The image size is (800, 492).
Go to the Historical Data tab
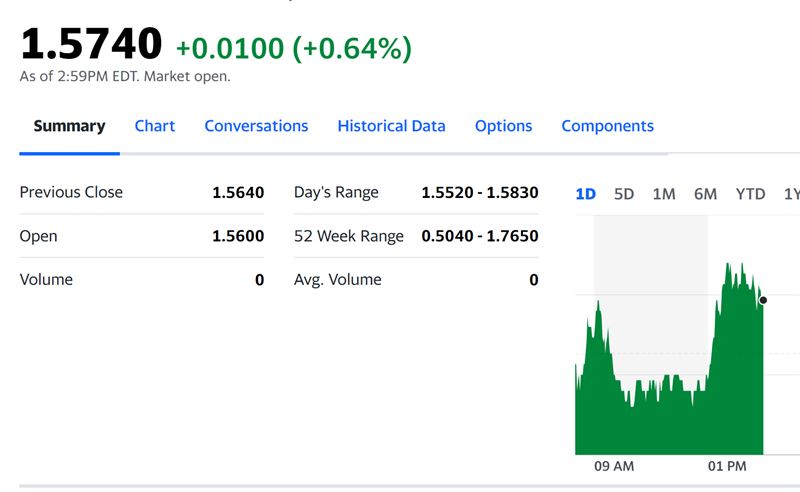tap(391, 126)
